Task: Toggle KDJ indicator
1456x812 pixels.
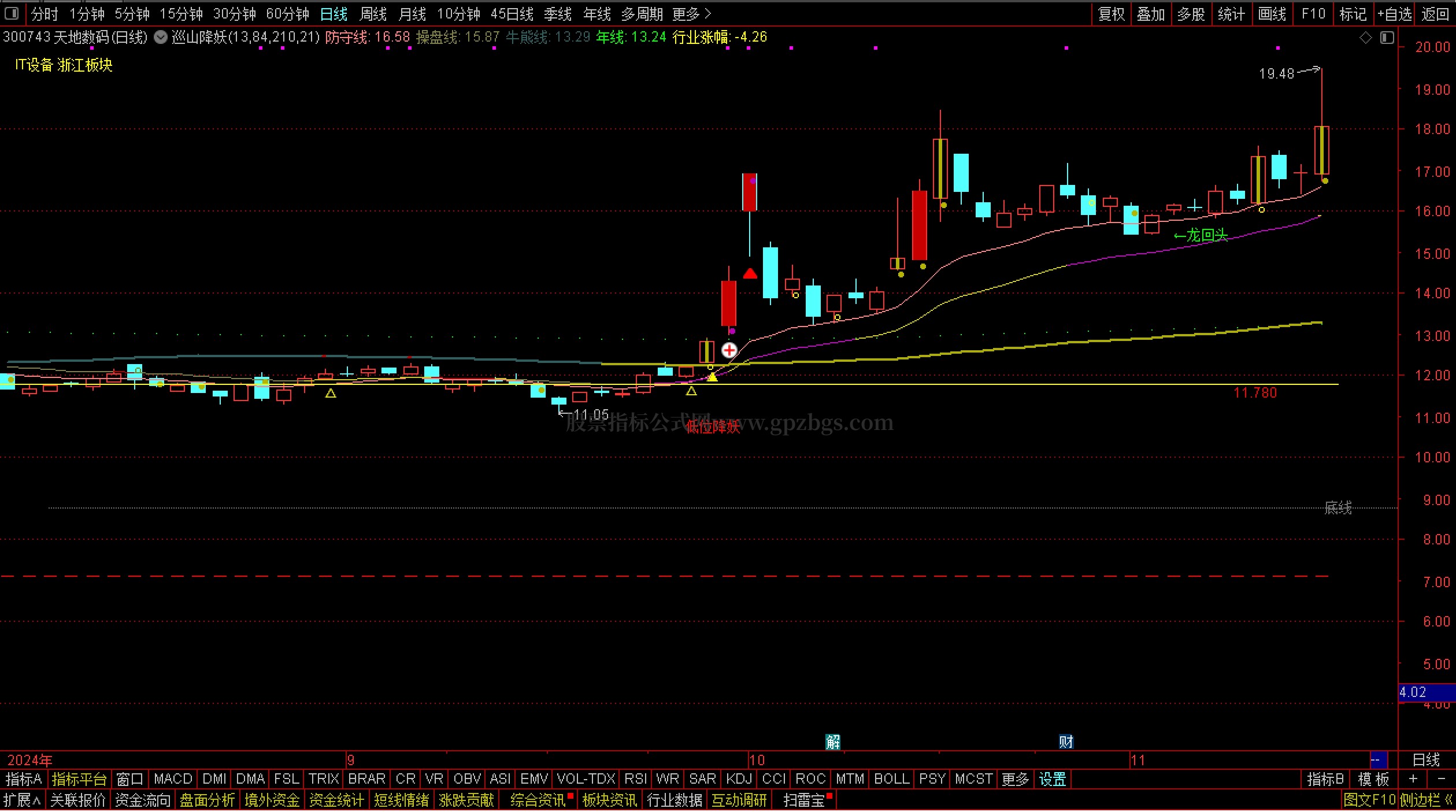Action: (x=739, y=779)
